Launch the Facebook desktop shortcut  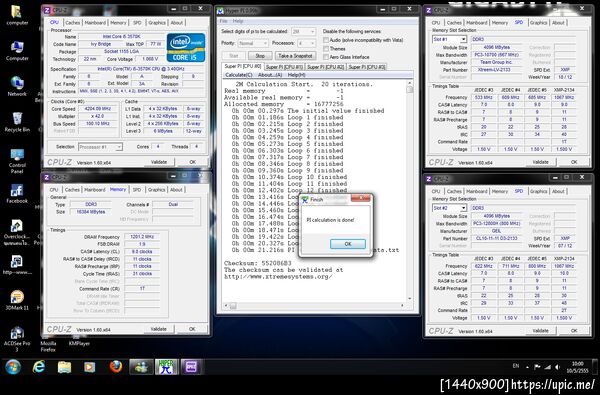[x=17, y=193]
